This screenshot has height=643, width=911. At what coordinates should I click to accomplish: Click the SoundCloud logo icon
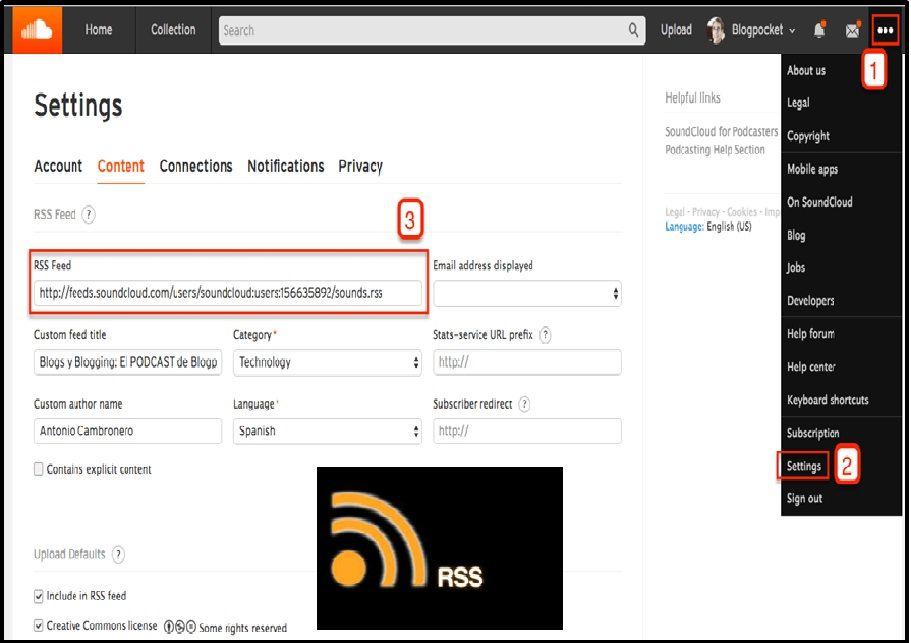(x=37, y=30)
